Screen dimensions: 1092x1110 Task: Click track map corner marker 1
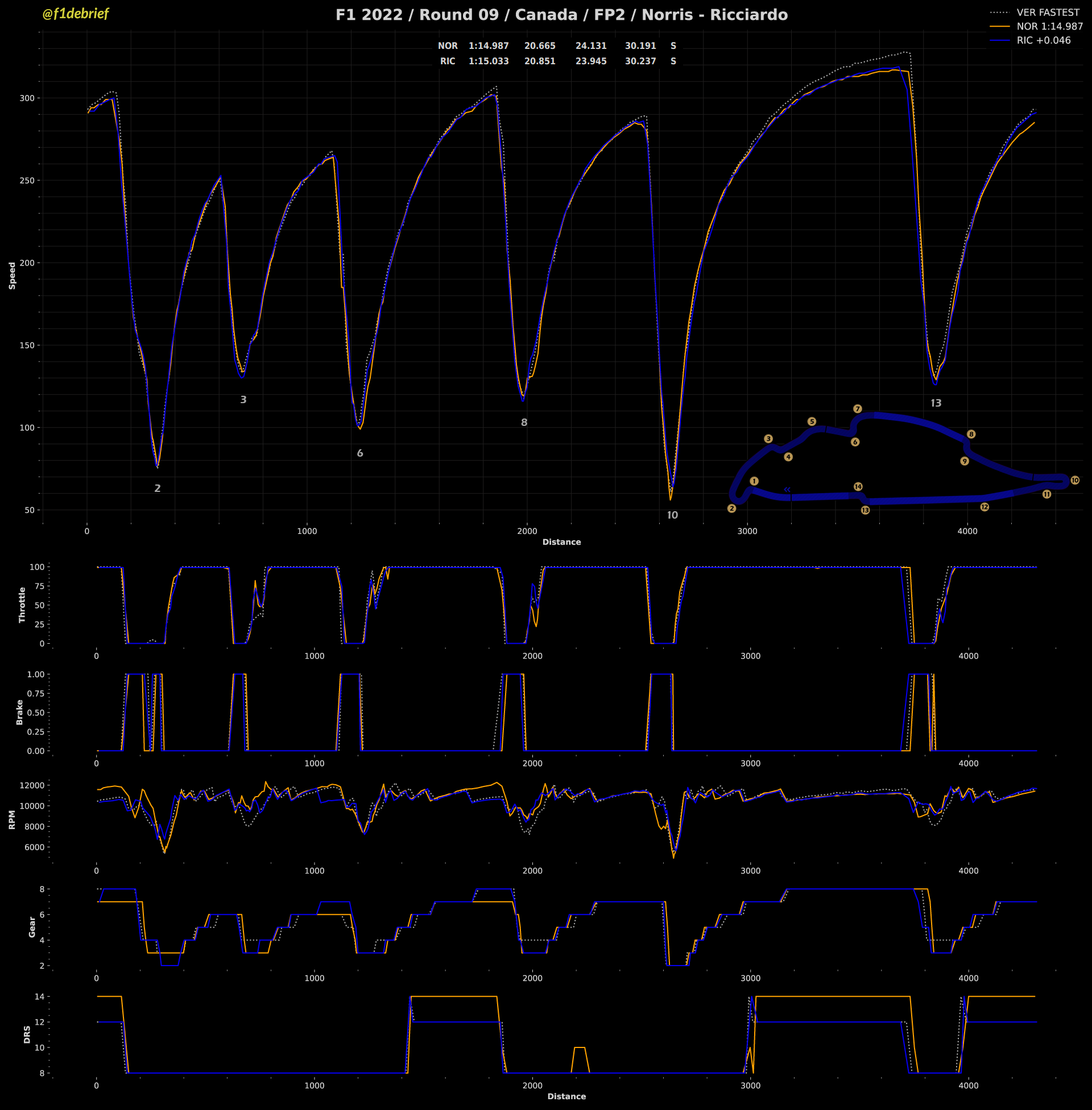[754, 481]
